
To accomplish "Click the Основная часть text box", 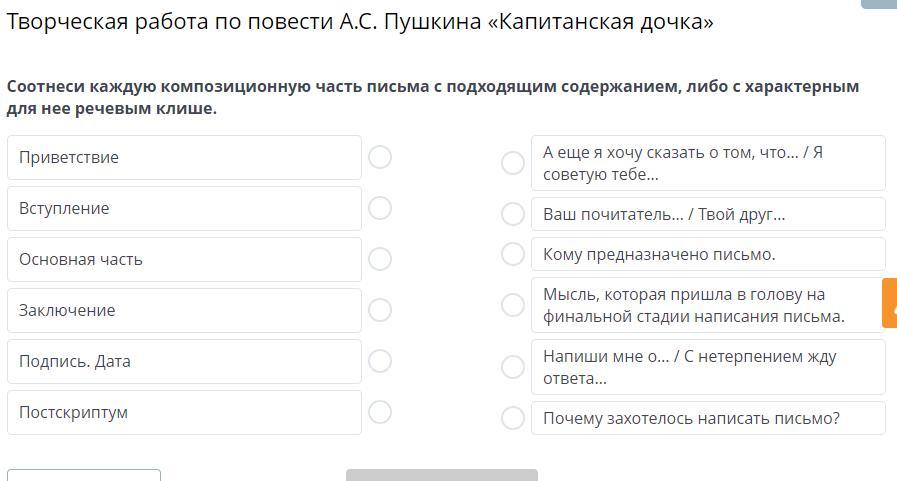I will [x=184, y=259].
